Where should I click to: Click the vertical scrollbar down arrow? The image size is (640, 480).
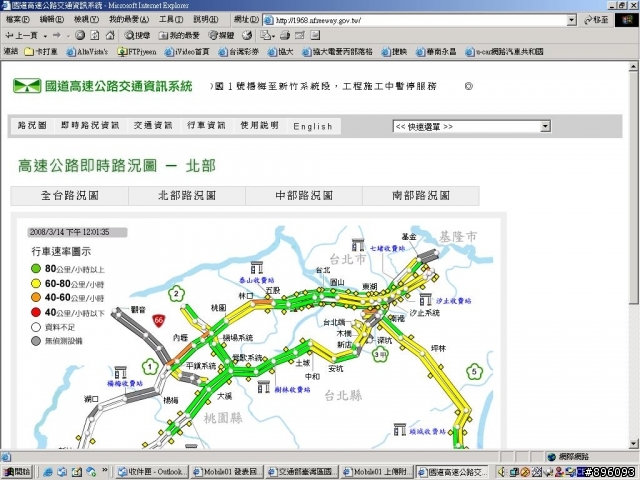click(633, 444)
